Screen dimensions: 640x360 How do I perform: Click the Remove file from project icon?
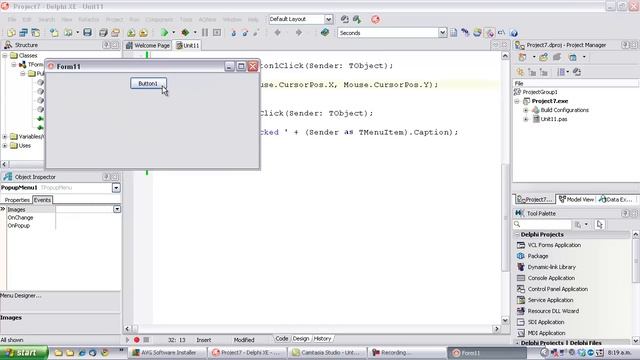(x=143, y=32)
